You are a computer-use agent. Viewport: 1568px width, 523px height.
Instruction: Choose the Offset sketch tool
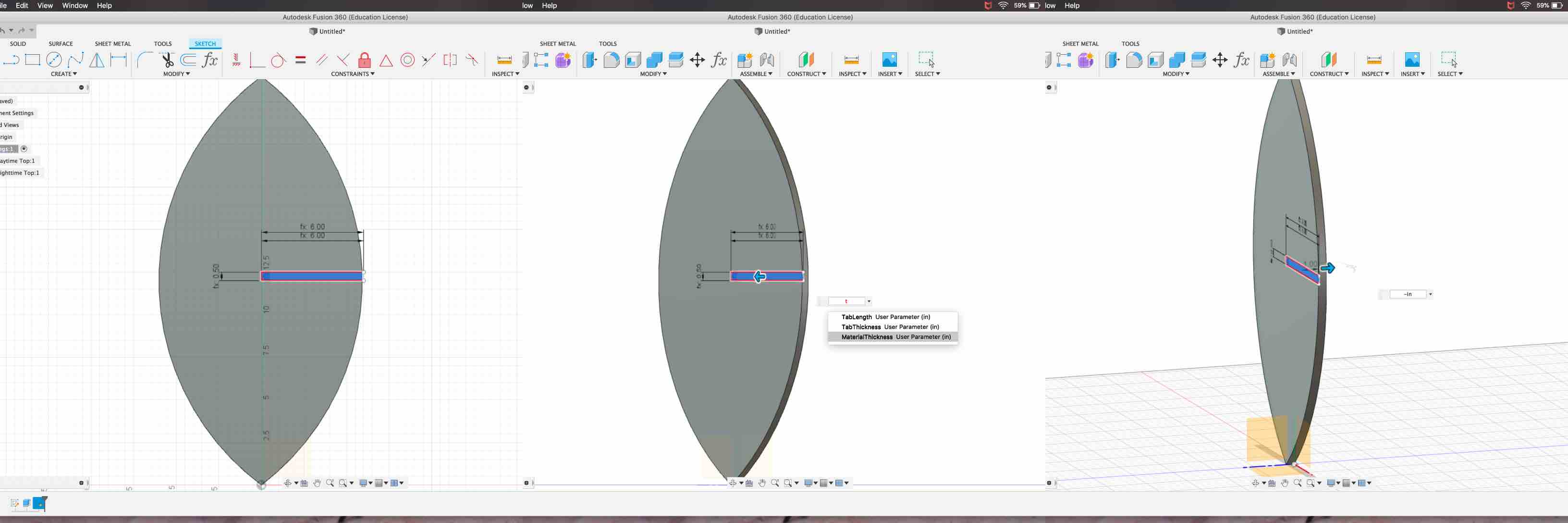[x=189, y=60]
